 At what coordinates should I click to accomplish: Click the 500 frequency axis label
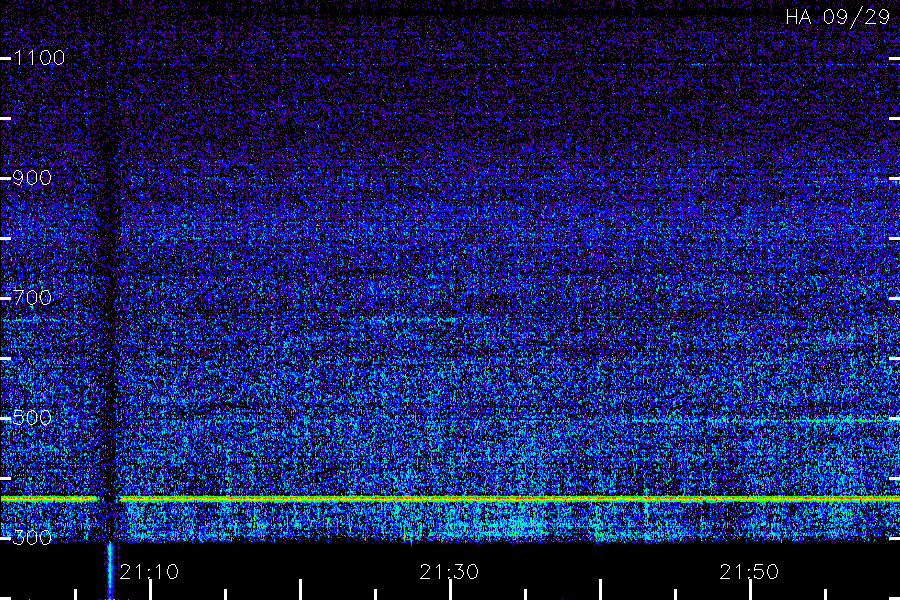[x=32, y=418]
